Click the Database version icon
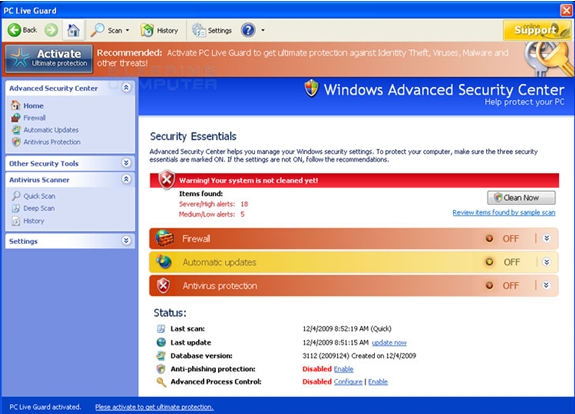Screen dimensions: 575x414 pyautogui.click(x=161, y=355)
